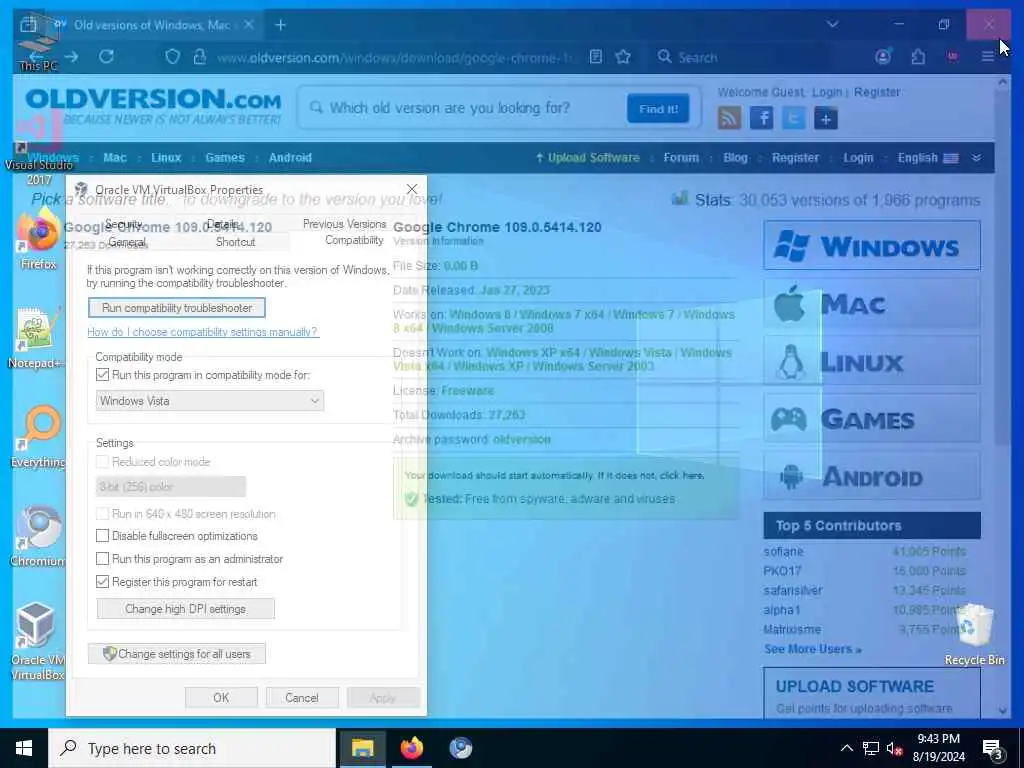Open How do I choose compatibility settings link
1024x768 pixels.
click(203, 332)
